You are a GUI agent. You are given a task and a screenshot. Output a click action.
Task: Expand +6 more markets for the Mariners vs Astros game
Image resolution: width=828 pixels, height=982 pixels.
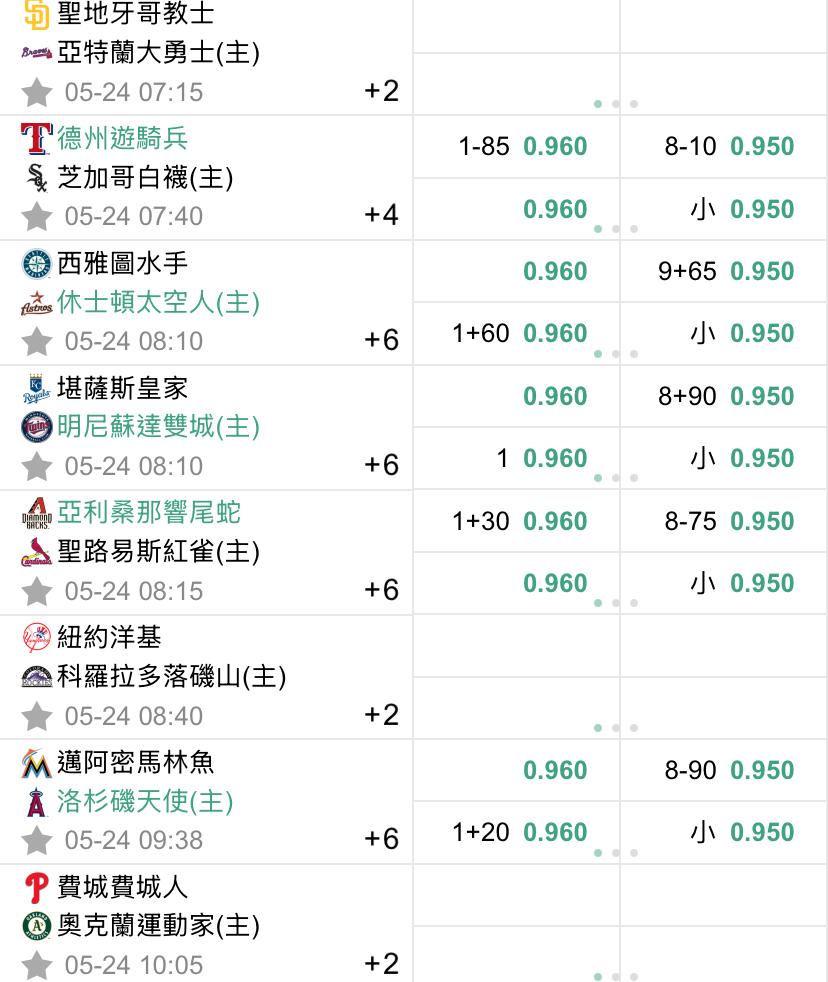[x=381, y=340]
